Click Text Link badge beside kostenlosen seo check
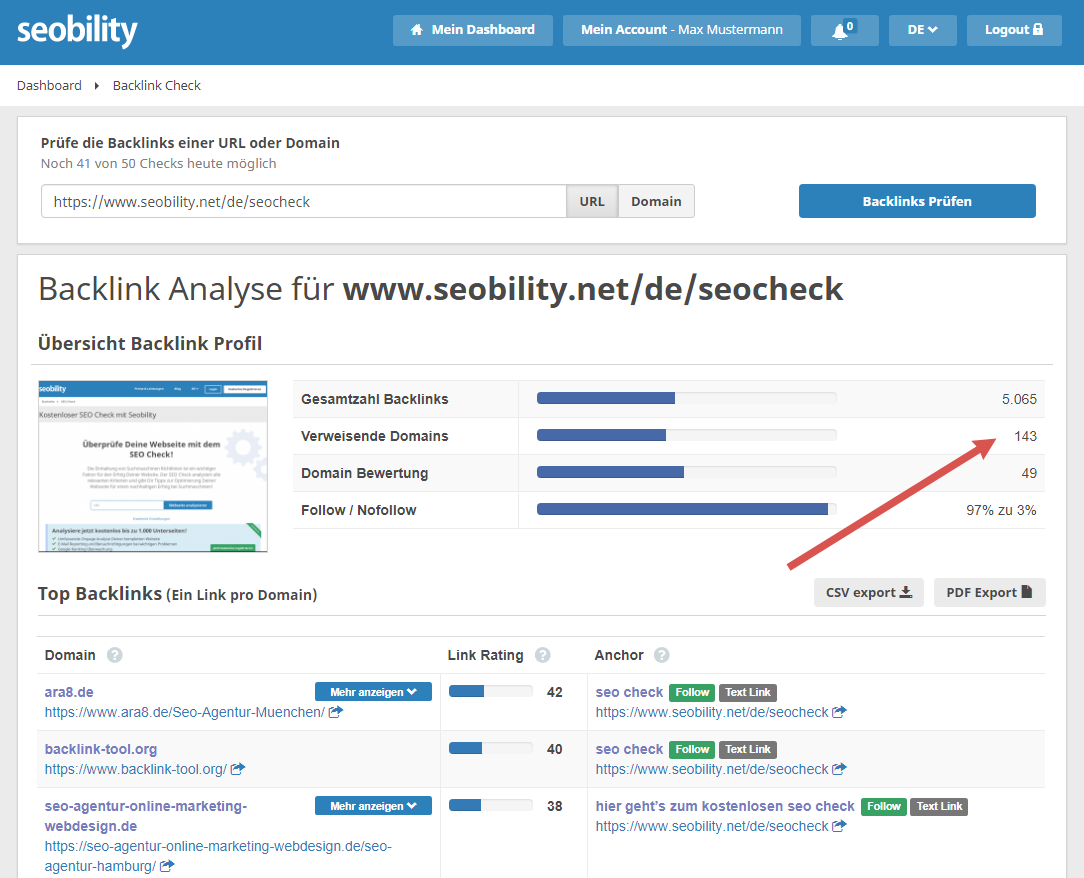The width and height of the screenshot is (1084, 878). point(939,806)
